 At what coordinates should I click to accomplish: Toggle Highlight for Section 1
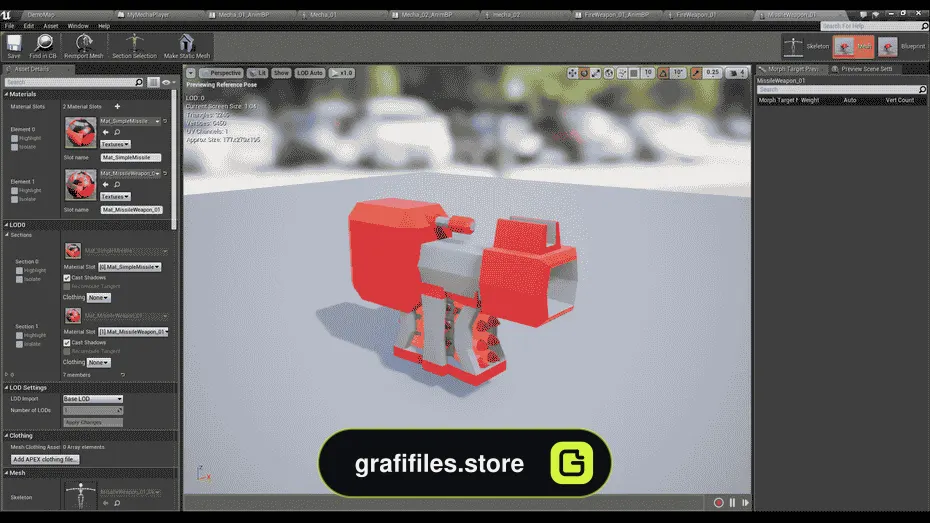[19, 336]
